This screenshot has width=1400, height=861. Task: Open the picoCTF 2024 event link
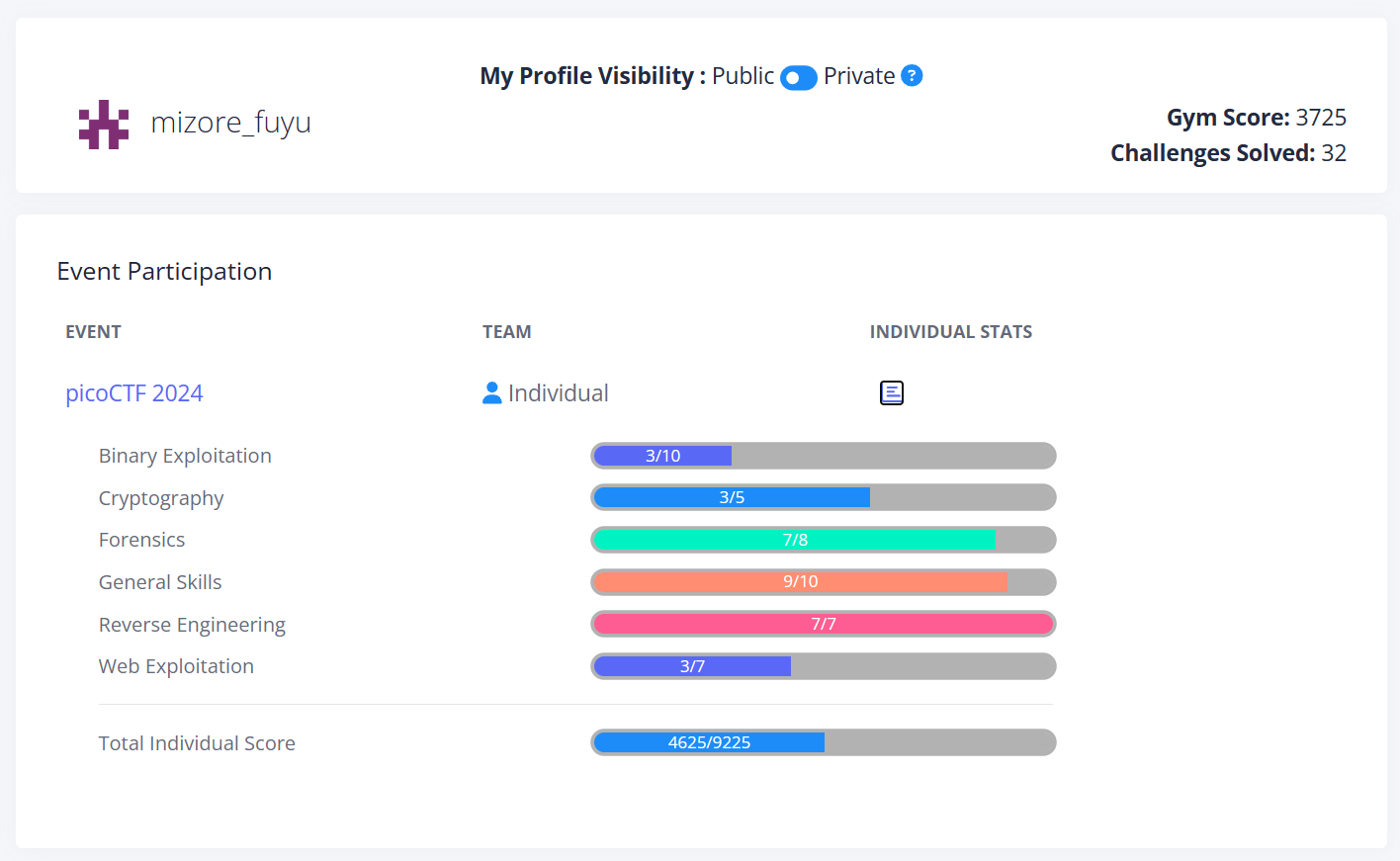coord(134,393)
